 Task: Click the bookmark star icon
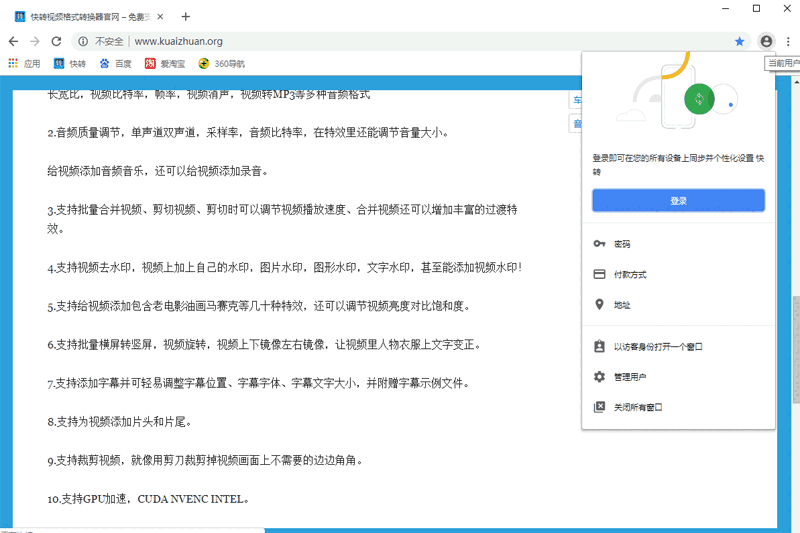pos(740,41)
